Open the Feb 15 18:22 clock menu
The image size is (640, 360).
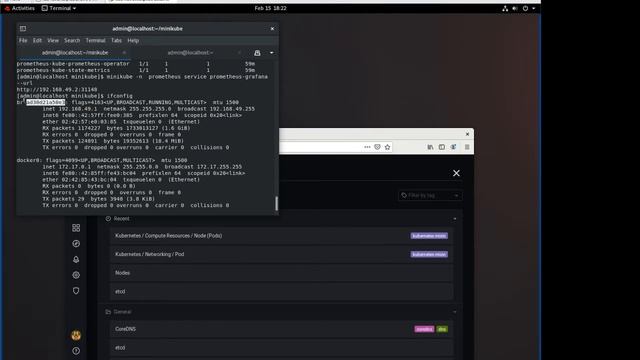point(270,8)
